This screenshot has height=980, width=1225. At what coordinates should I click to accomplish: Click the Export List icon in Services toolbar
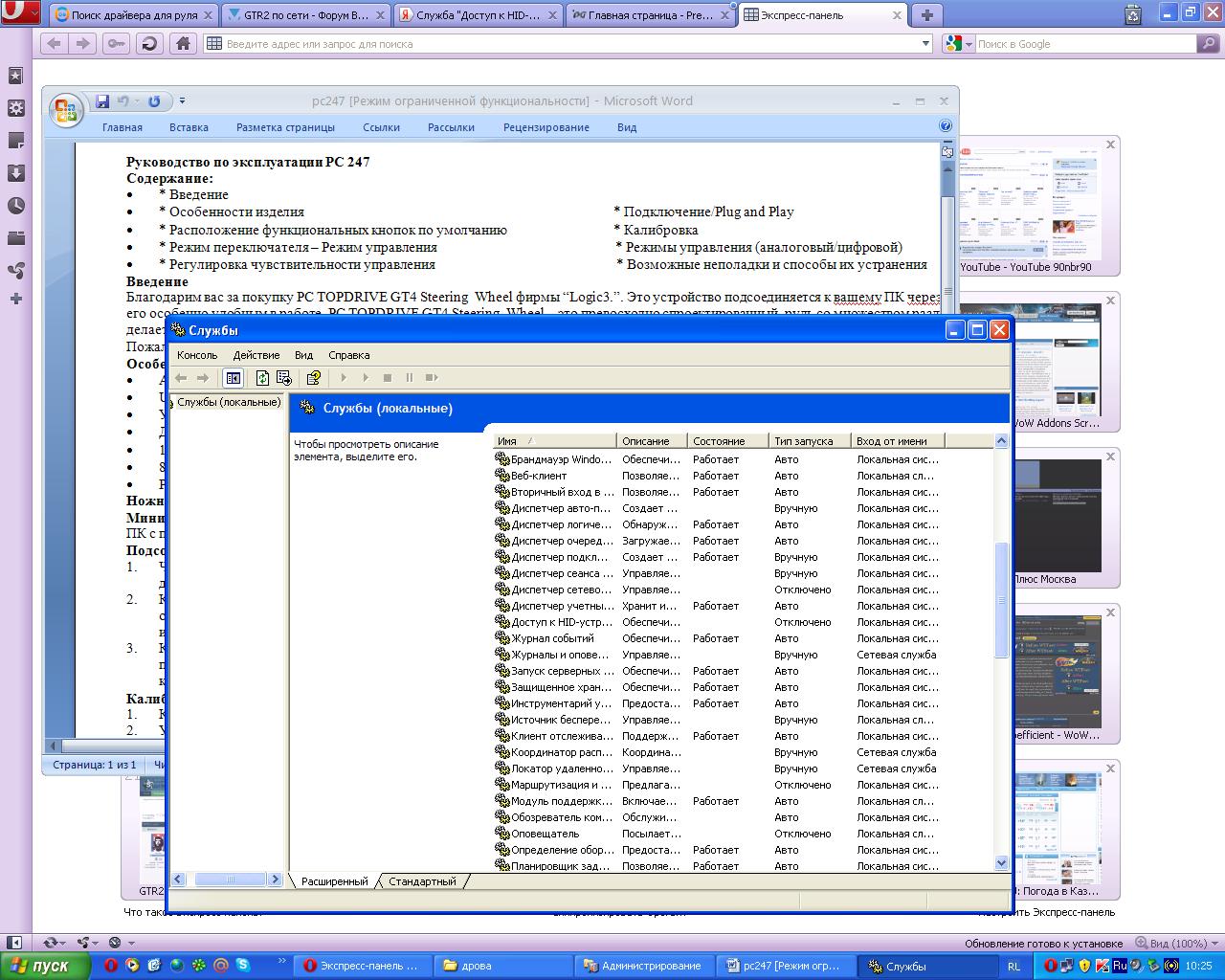284,378
